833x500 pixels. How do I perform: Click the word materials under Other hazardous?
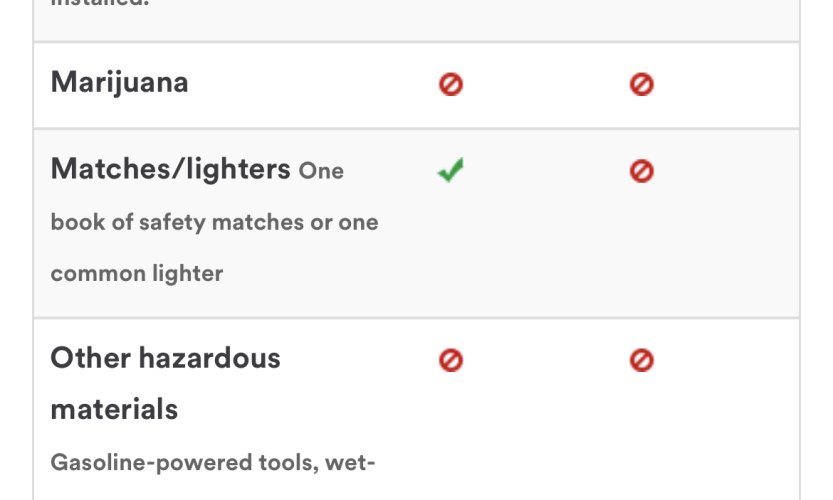point(114,410)
